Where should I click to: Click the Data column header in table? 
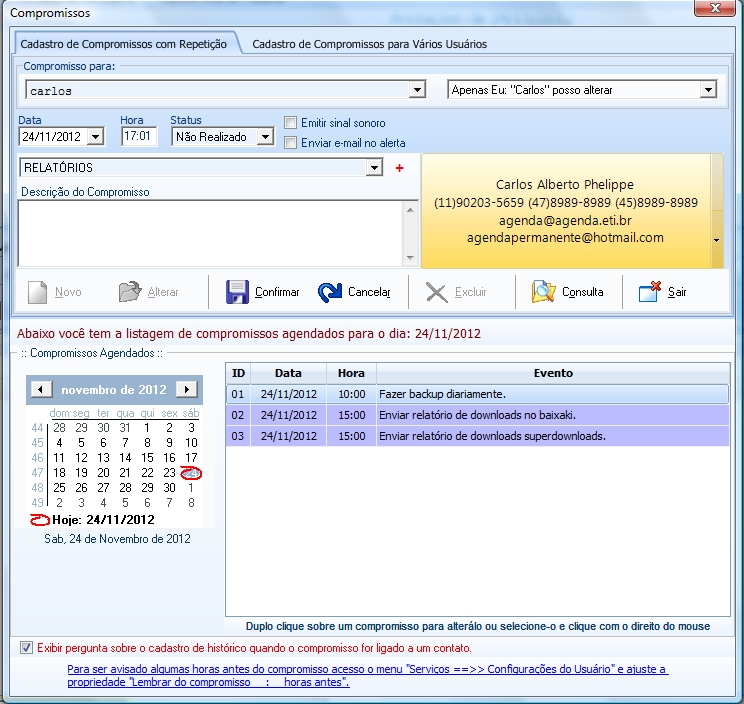[x=288, y=373]
